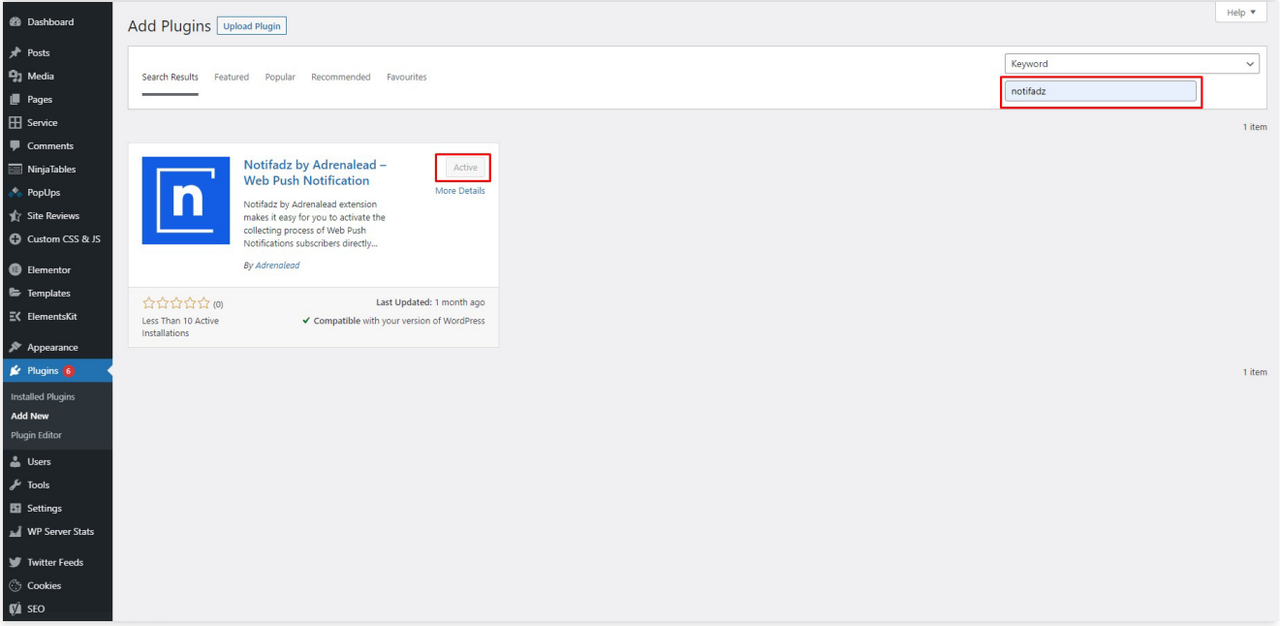Viewport: 1280px width, 626px height.
Task: Click the Elementor icon in sidebar
Action: [15, 270]
